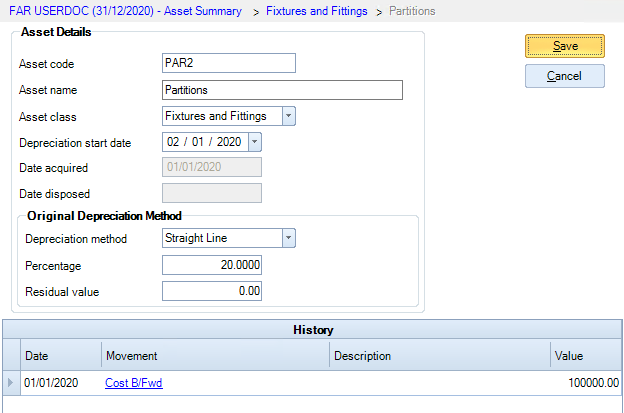Expand the Asset class dropdown arrow
Viewport: 624px width, 413px height.
[x=289, y=116]
